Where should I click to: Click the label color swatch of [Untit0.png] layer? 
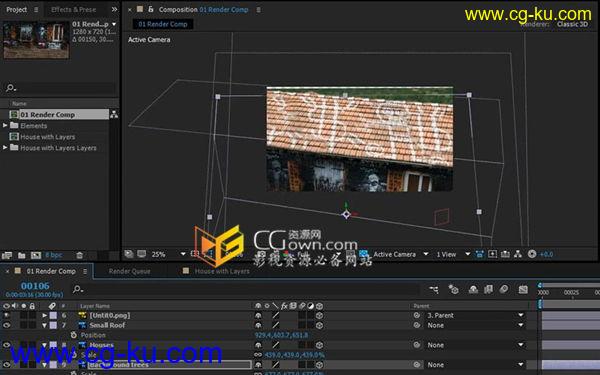[53, 315]
